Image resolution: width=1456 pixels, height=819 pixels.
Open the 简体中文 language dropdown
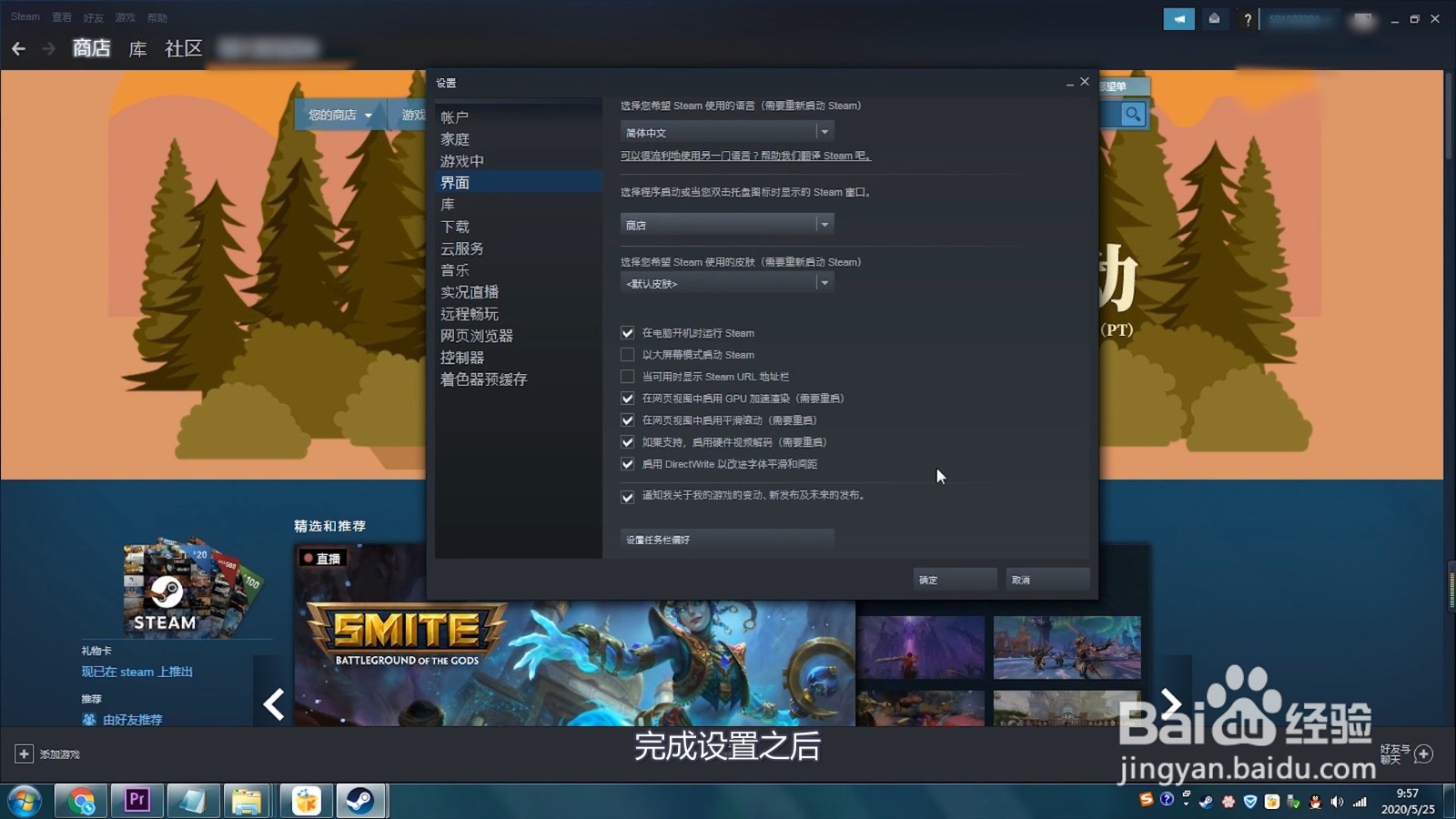click(x=726, y=132)
